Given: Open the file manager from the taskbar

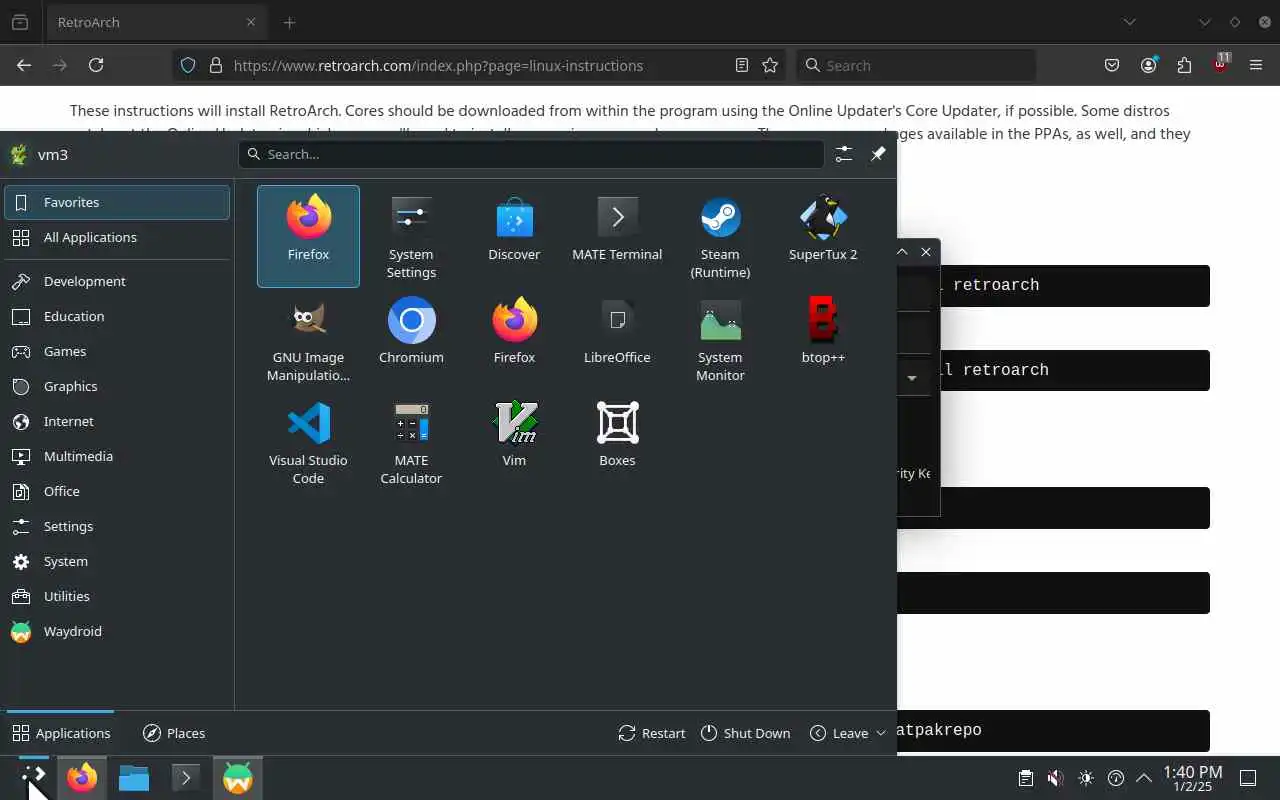Looking at the screenshot, I should tap(134, 778).
